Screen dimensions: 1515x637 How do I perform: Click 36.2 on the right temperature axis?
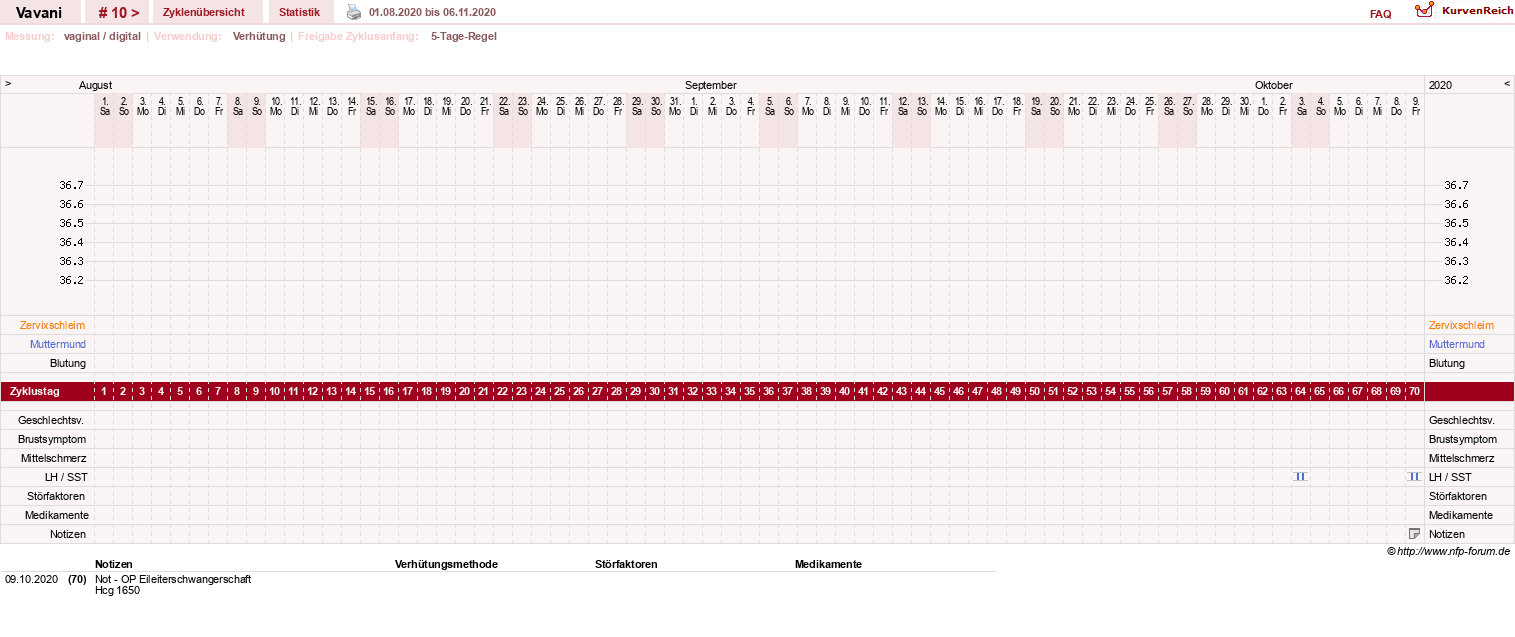pos(1456,280)
